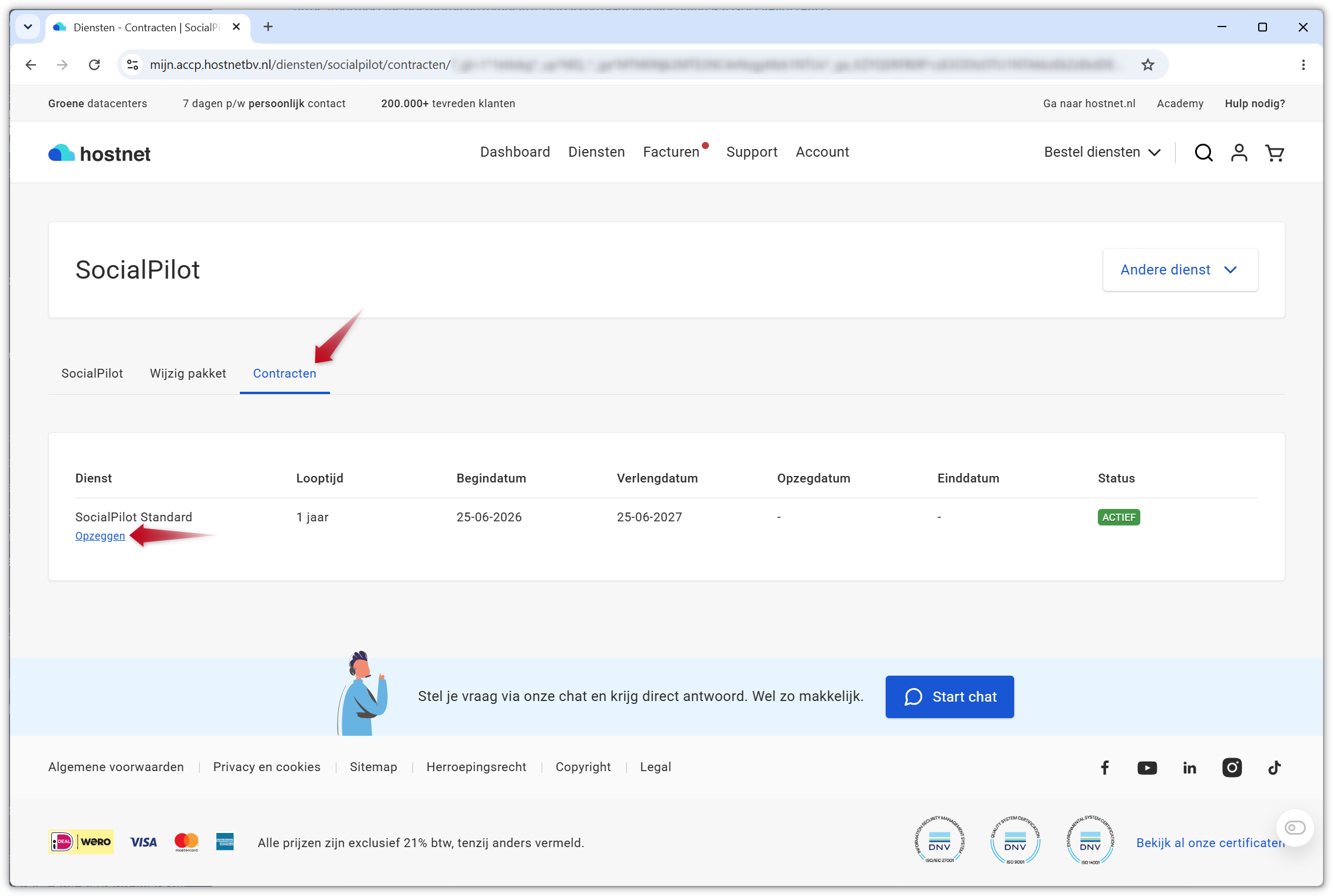1333x896 pixels.
Task: Click the hostnet logo
Action: point(99,153)
